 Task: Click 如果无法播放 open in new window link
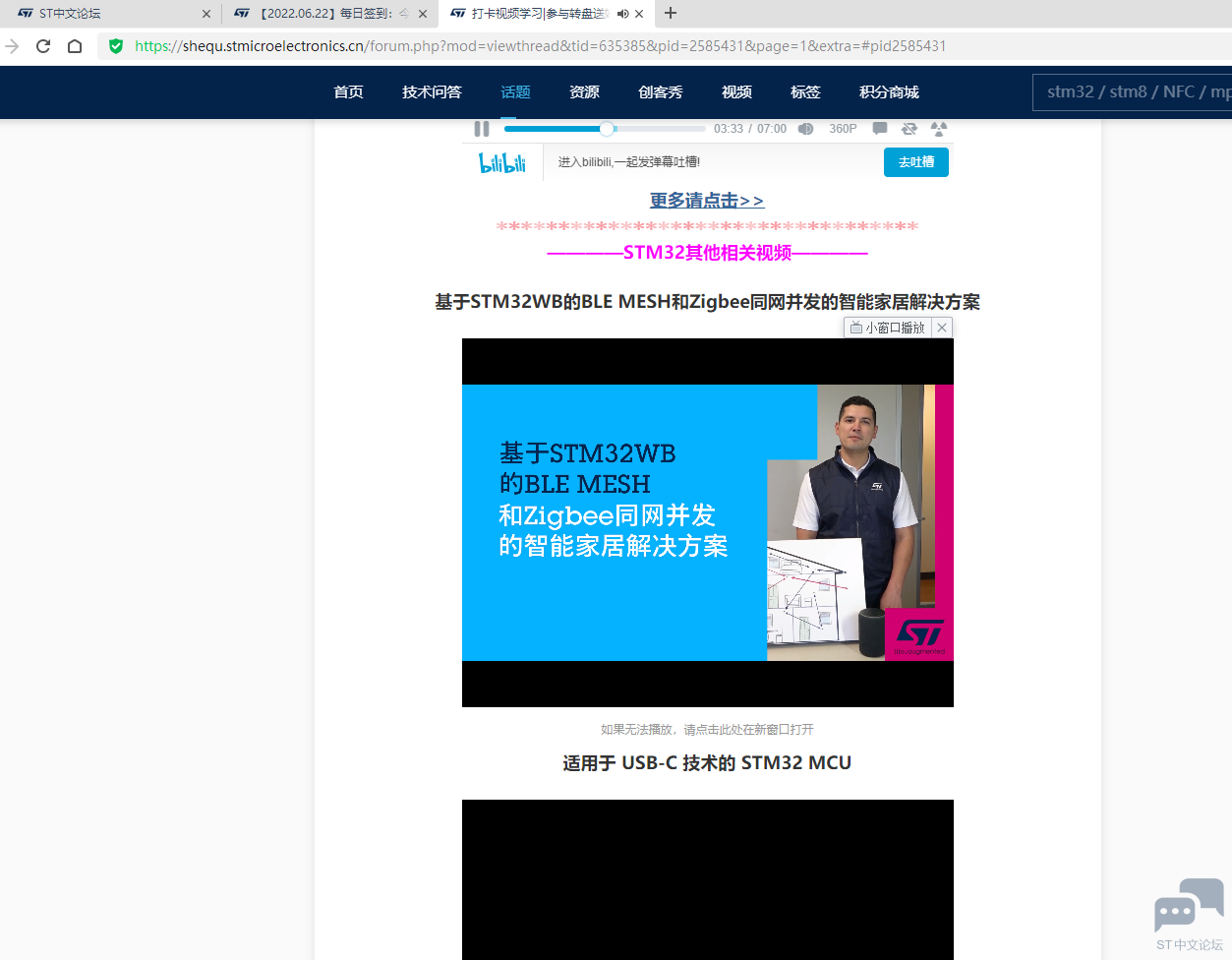707,729
